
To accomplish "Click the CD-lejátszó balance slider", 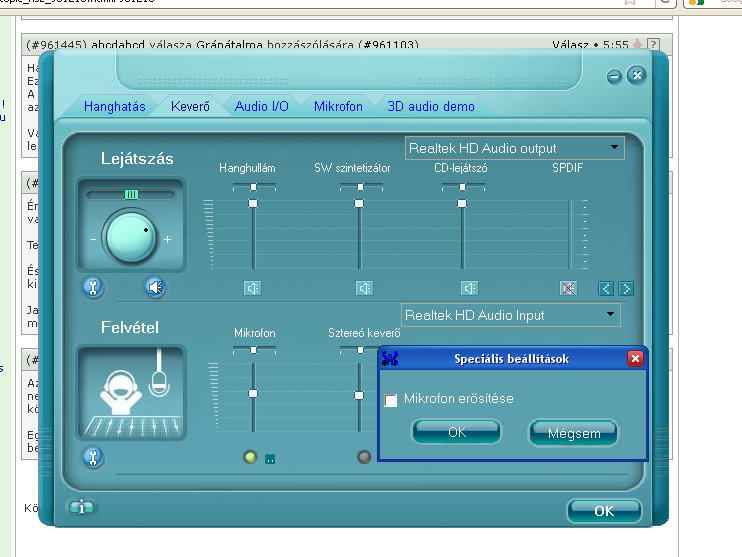I will (463, 187).
